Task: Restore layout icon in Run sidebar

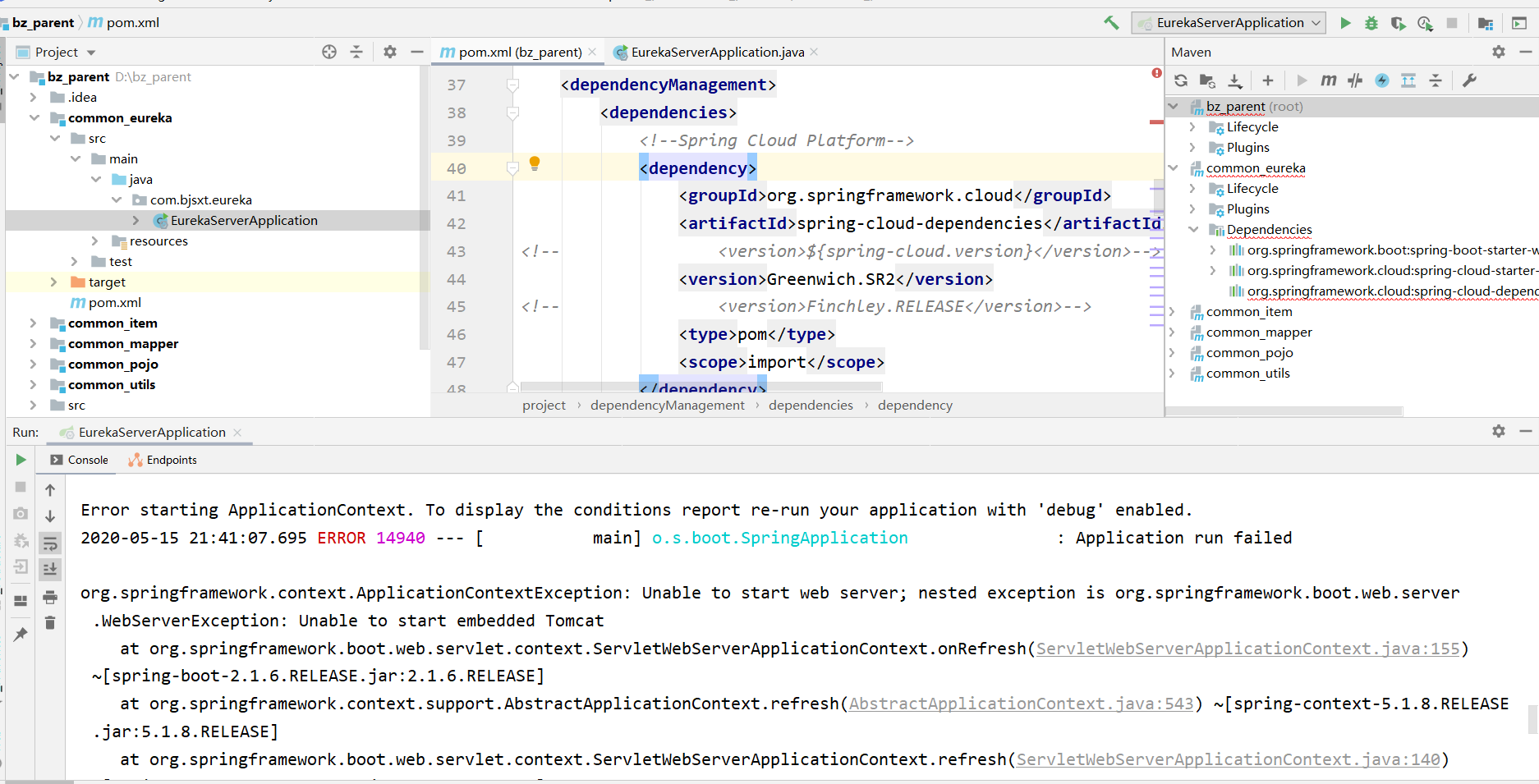Action: 21,601
